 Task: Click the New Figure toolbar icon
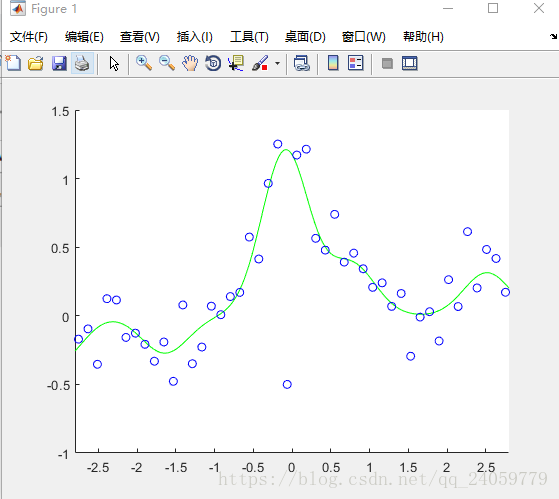click(13, 63)
